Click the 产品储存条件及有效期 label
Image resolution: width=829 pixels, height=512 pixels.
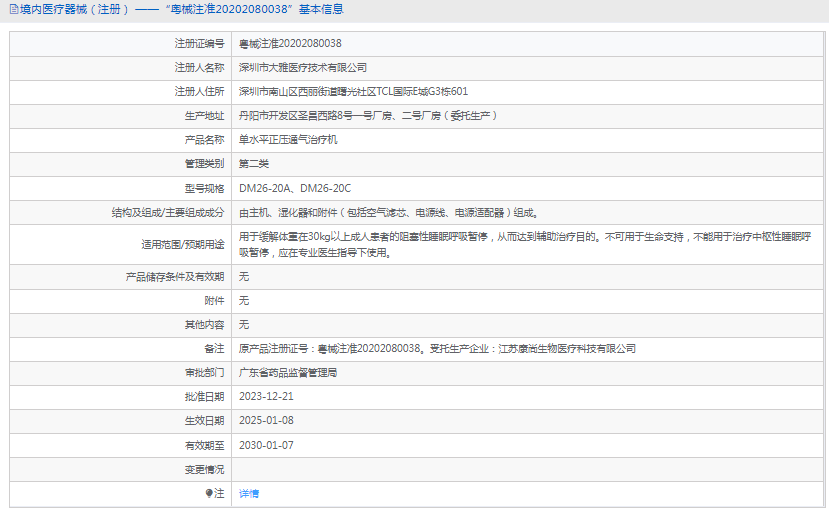[x=175, y=277]
